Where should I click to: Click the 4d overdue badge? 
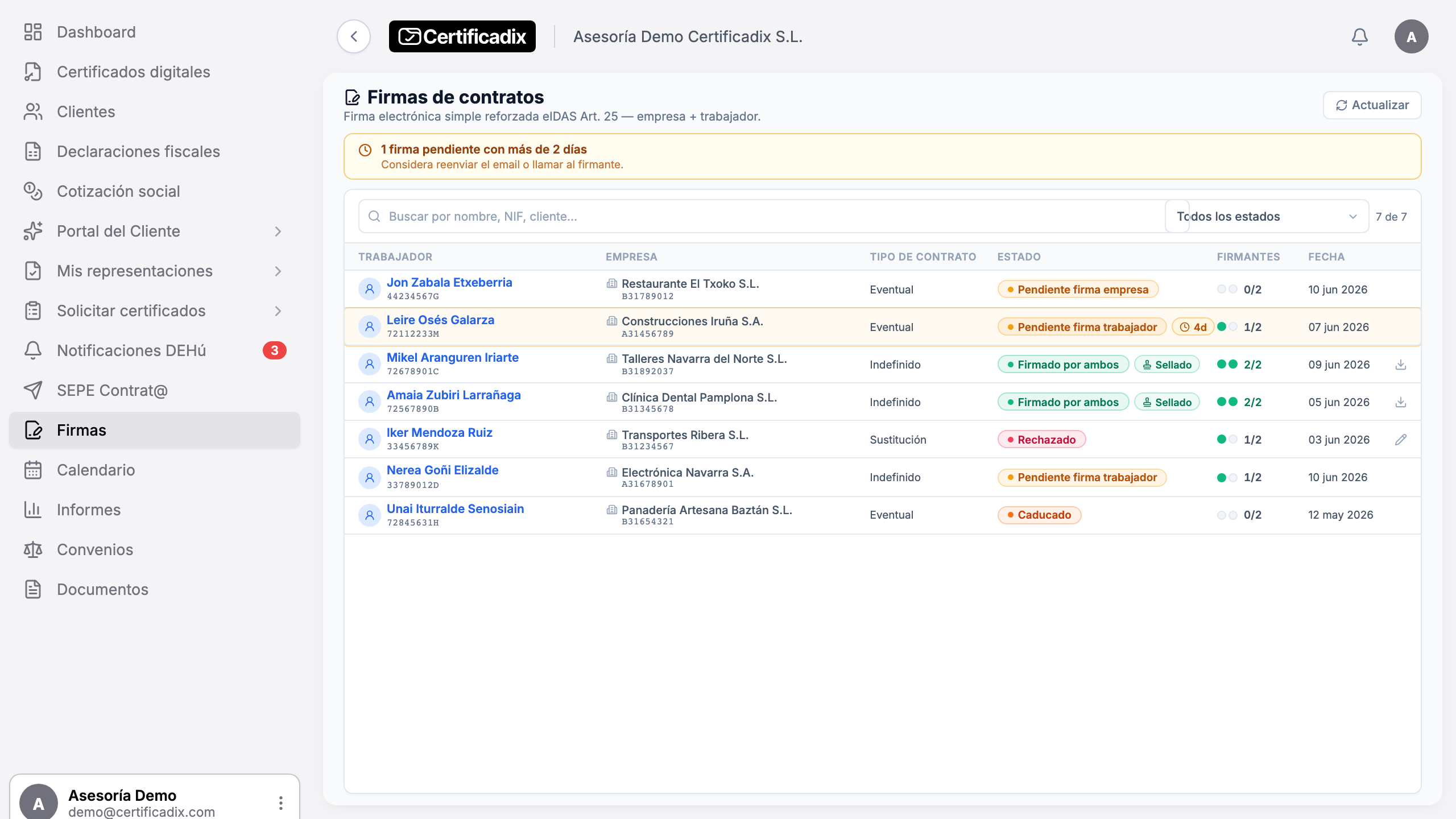(x=1193, y=327)
